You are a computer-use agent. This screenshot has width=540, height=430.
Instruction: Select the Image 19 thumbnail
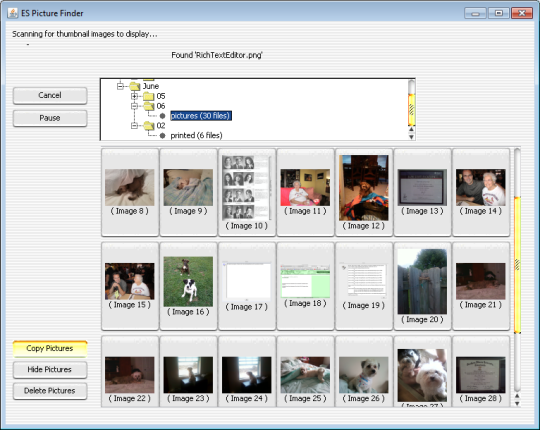coord(364,286)
